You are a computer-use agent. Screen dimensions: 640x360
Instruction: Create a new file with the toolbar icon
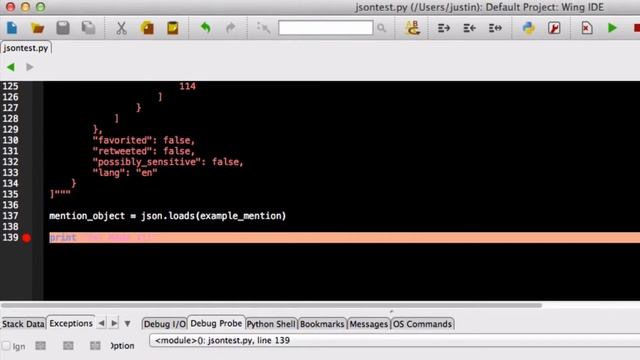click(12, 28)
